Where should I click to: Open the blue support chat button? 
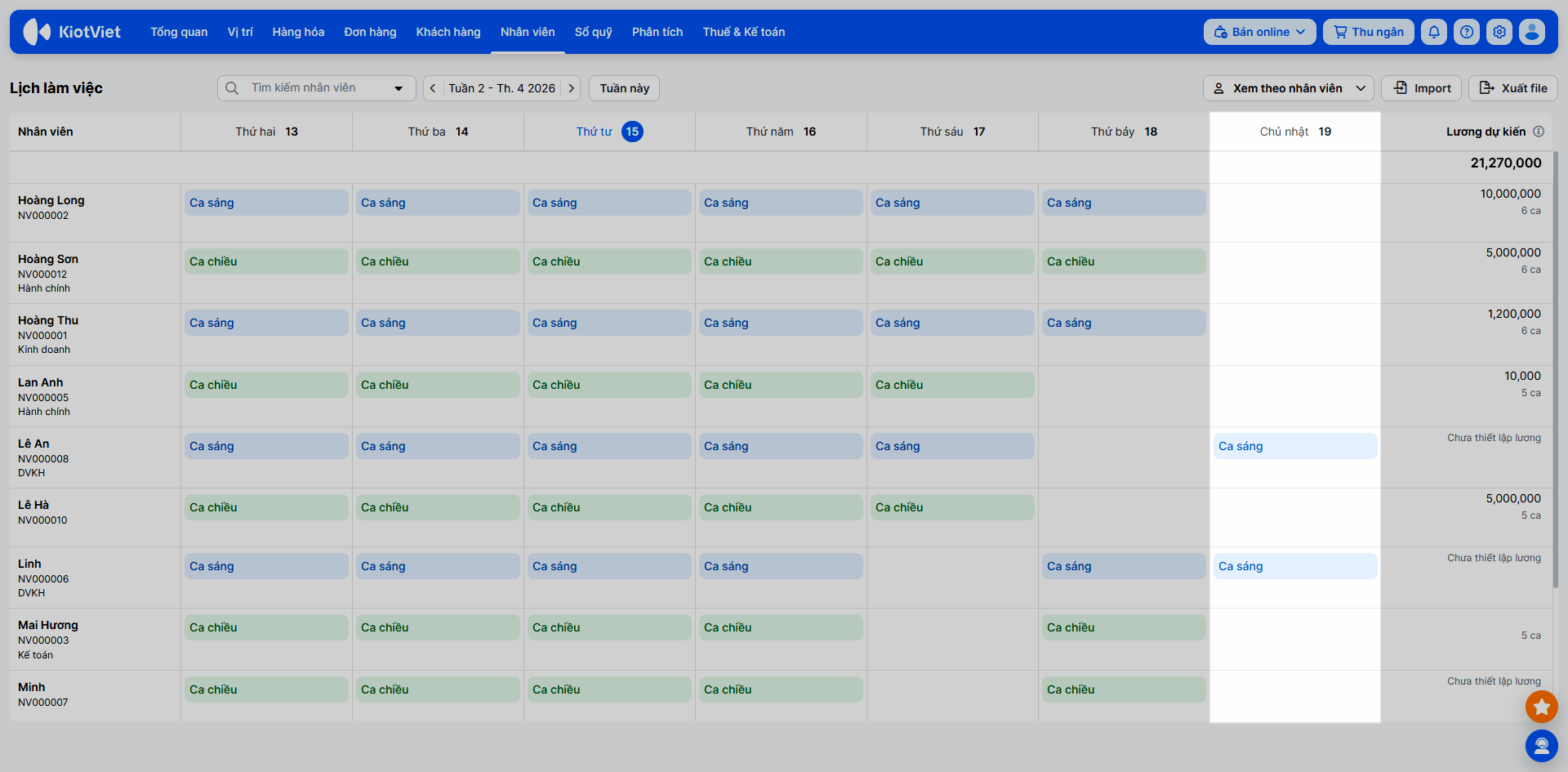tap(1541, 745)
